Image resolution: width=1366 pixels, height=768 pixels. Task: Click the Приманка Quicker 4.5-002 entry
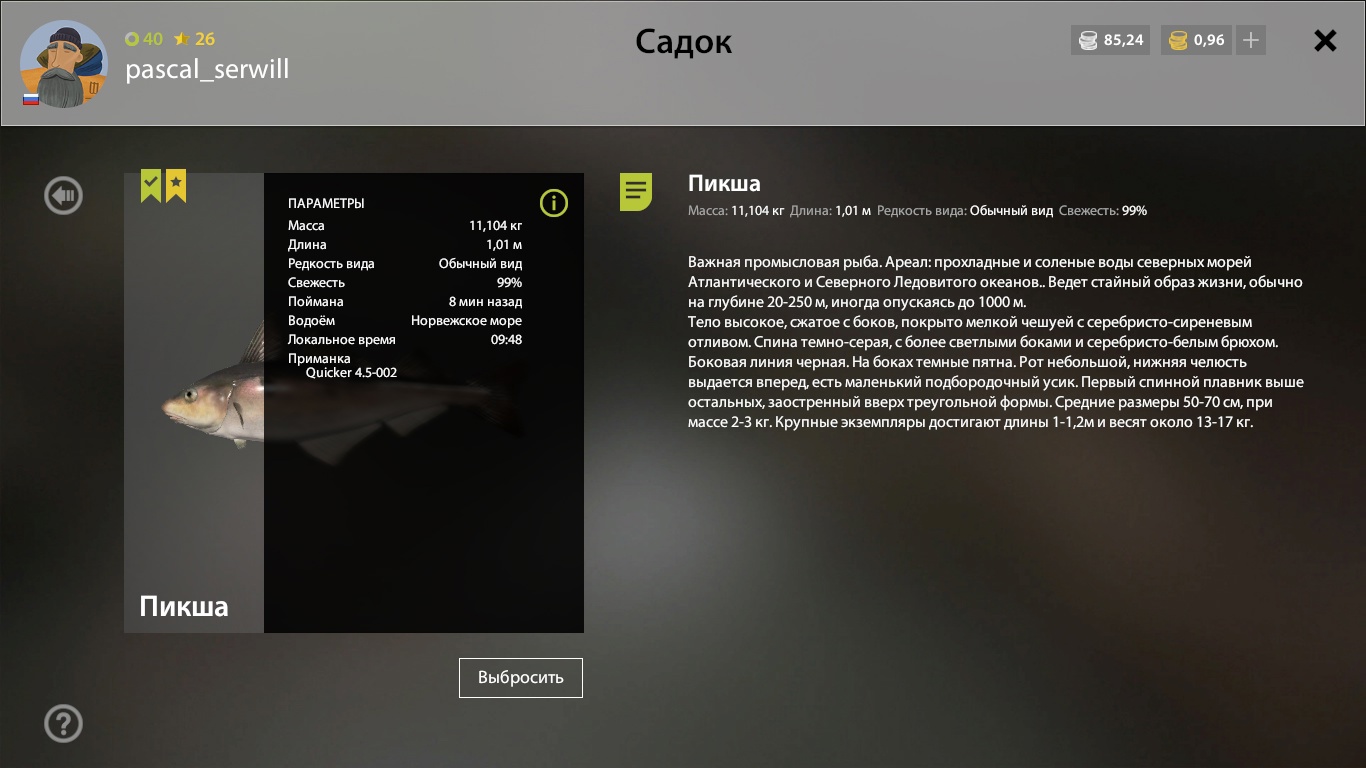343,365
